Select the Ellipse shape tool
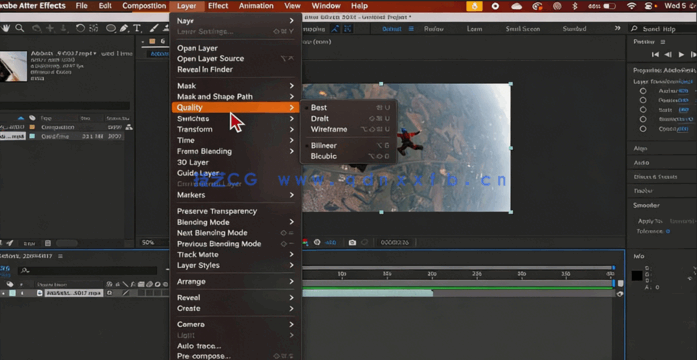Viewport: 697px width, 360px height. [110, 28]
